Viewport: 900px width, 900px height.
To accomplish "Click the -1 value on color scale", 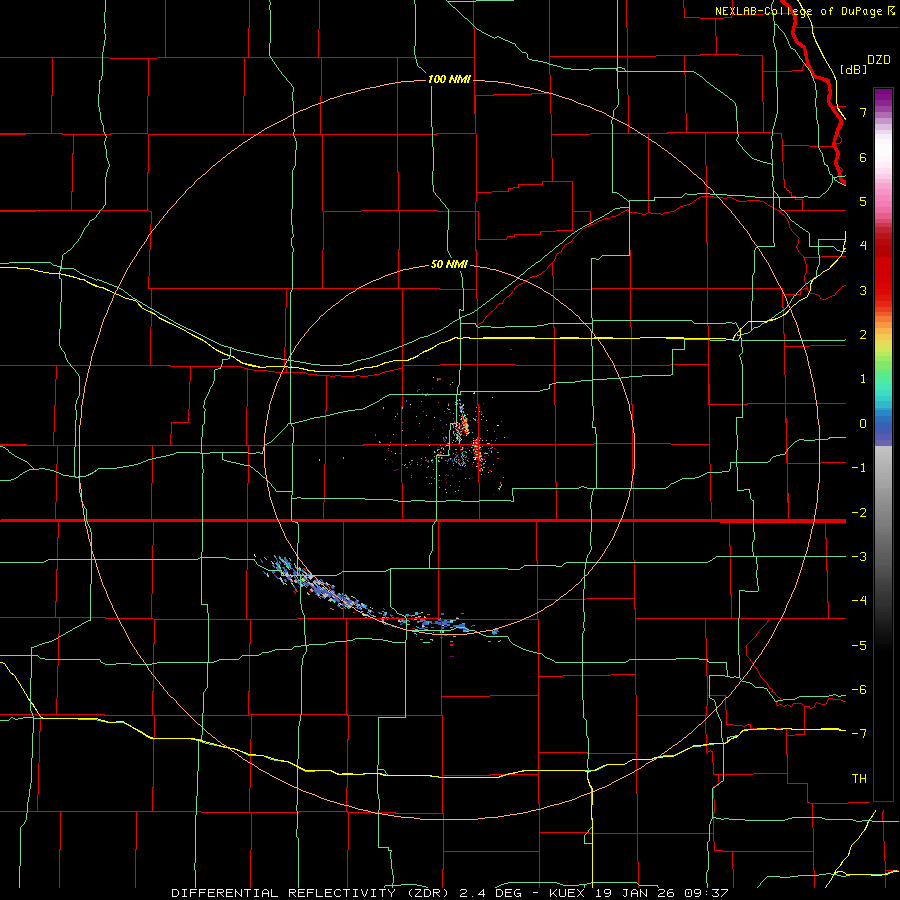I will 859,468.
